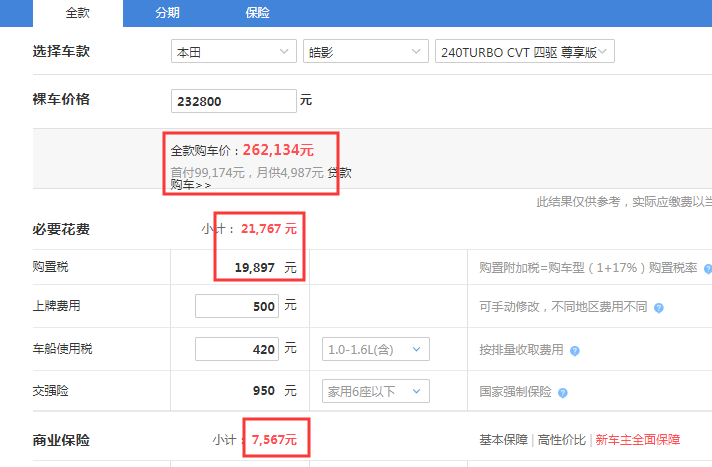Expand the 240TURBO CVT 四驱 尊享版 dropdown
This screenshot has height=467, width=712.
click(x=524, y=51)
